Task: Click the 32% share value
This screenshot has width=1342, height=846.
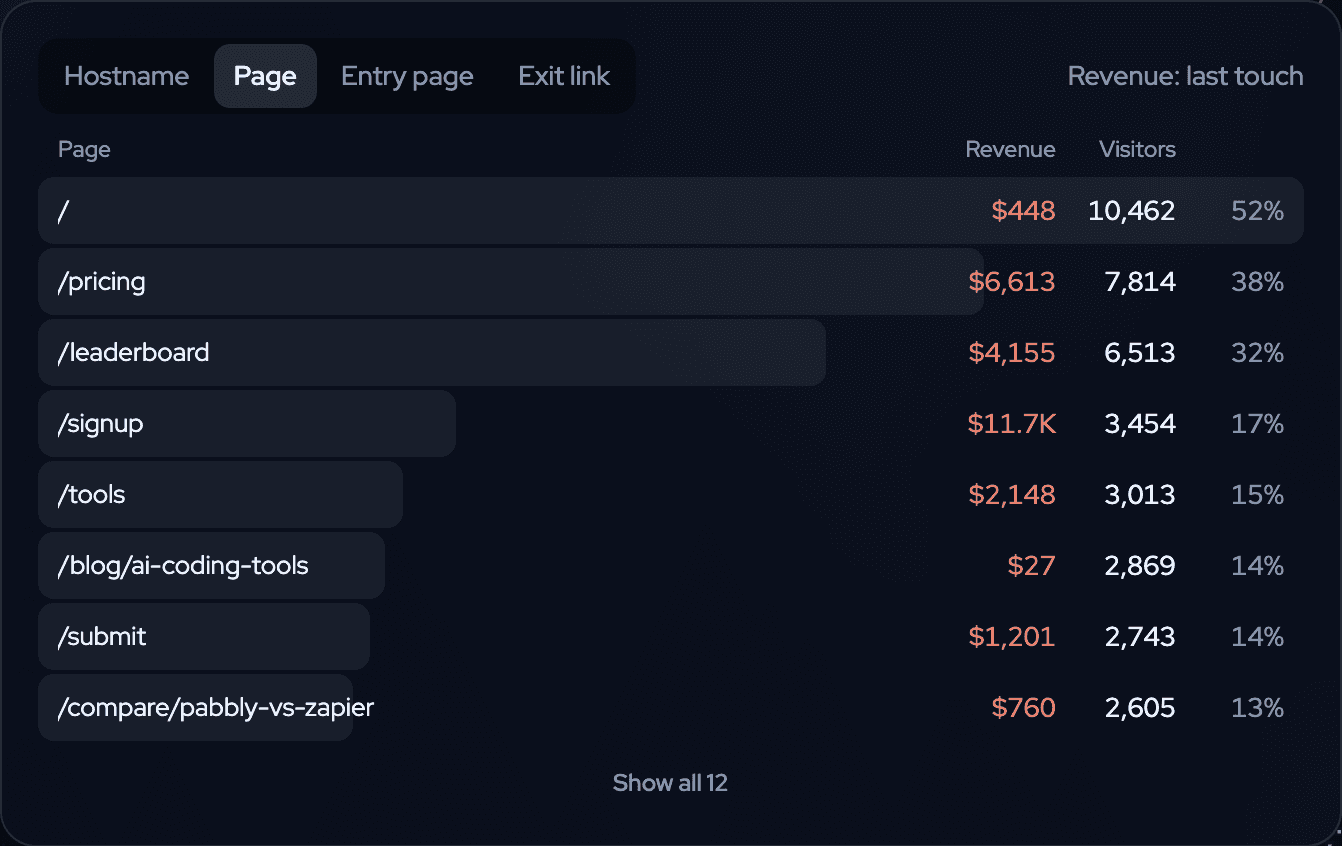Action: (1258, 353)
